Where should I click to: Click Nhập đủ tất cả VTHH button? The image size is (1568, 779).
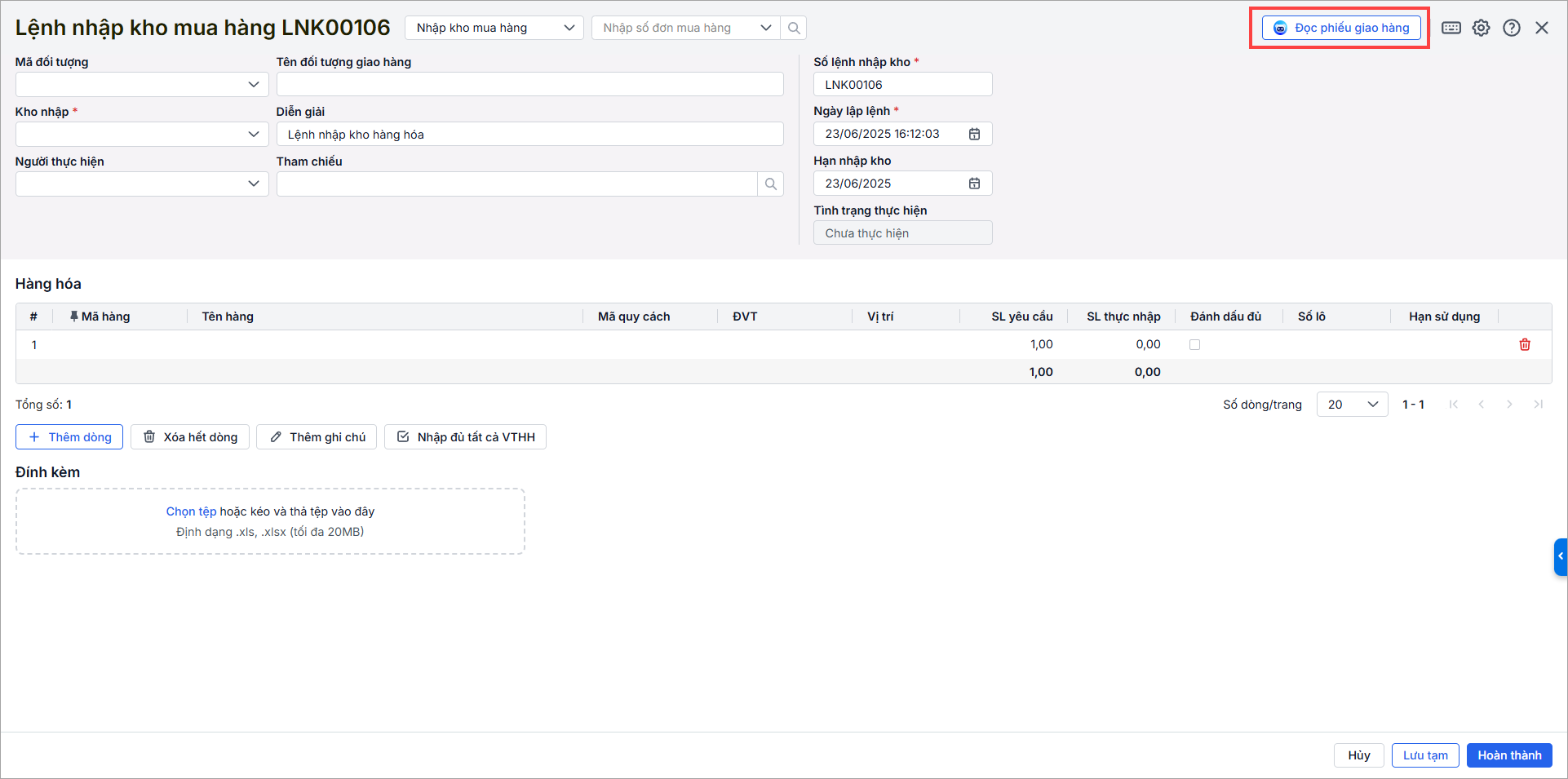point(465,437)
